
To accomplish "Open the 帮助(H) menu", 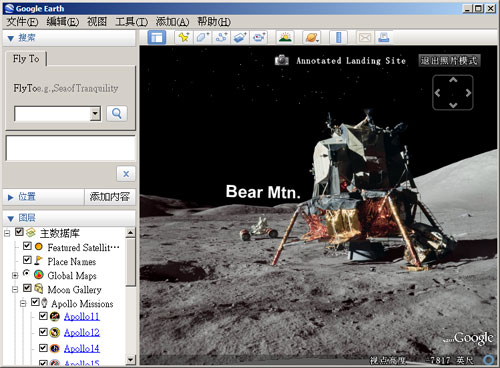I will tap(214, 22).
